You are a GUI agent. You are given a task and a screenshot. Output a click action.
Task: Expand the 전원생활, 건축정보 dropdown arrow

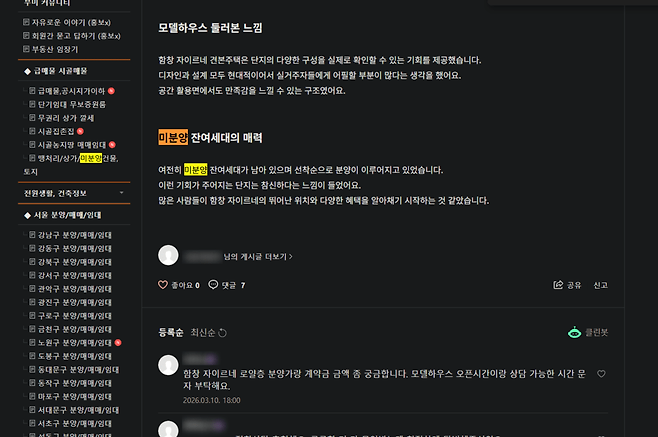click(122, 193)
